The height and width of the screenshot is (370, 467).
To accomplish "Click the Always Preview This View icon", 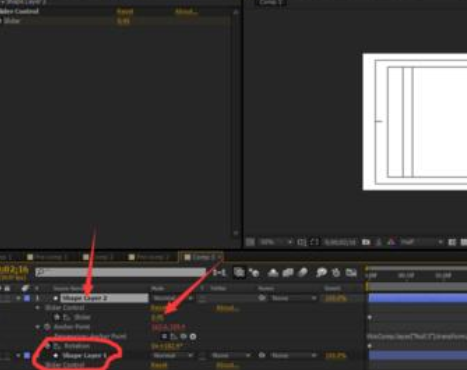I will (250, 242).
